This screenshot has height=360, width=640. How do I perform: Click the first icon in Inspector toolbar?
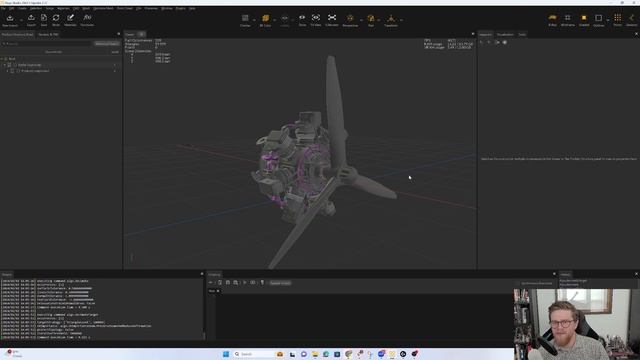[482, 42]
